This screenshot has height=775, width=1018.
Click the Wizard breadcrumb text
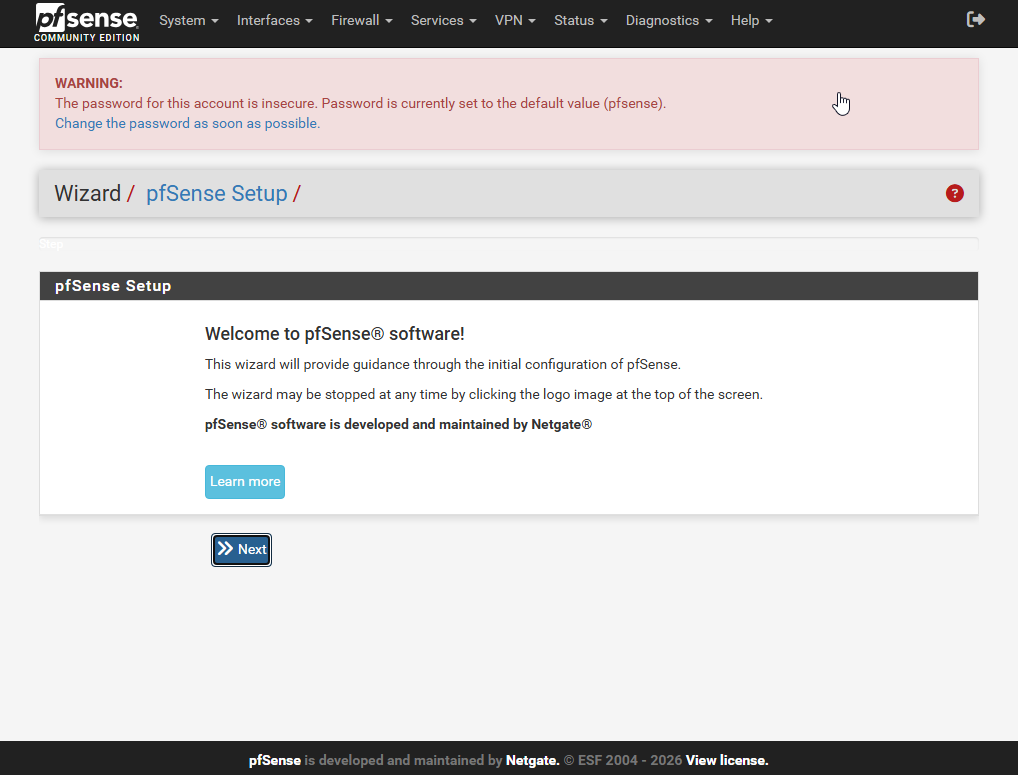click(x=87, y=193)
